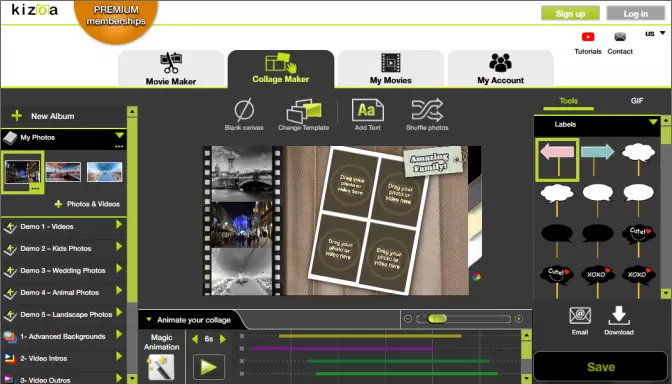Click the timeline zoom slider handle
The width and height of the screenshot is (672, 384).
click(437, 318)
